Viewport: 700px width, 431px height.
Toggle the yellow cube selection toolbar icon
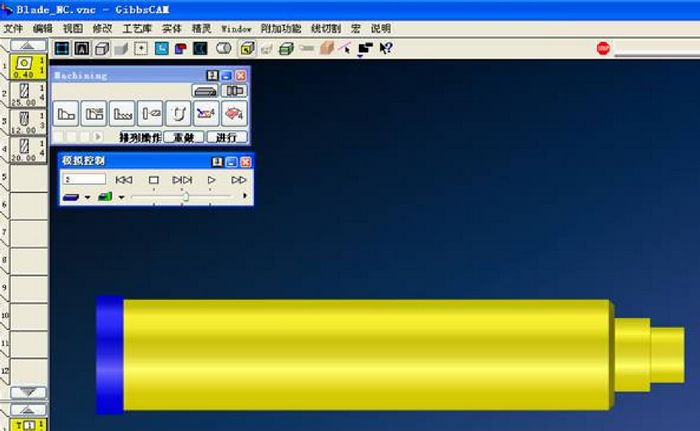(247, 48)
